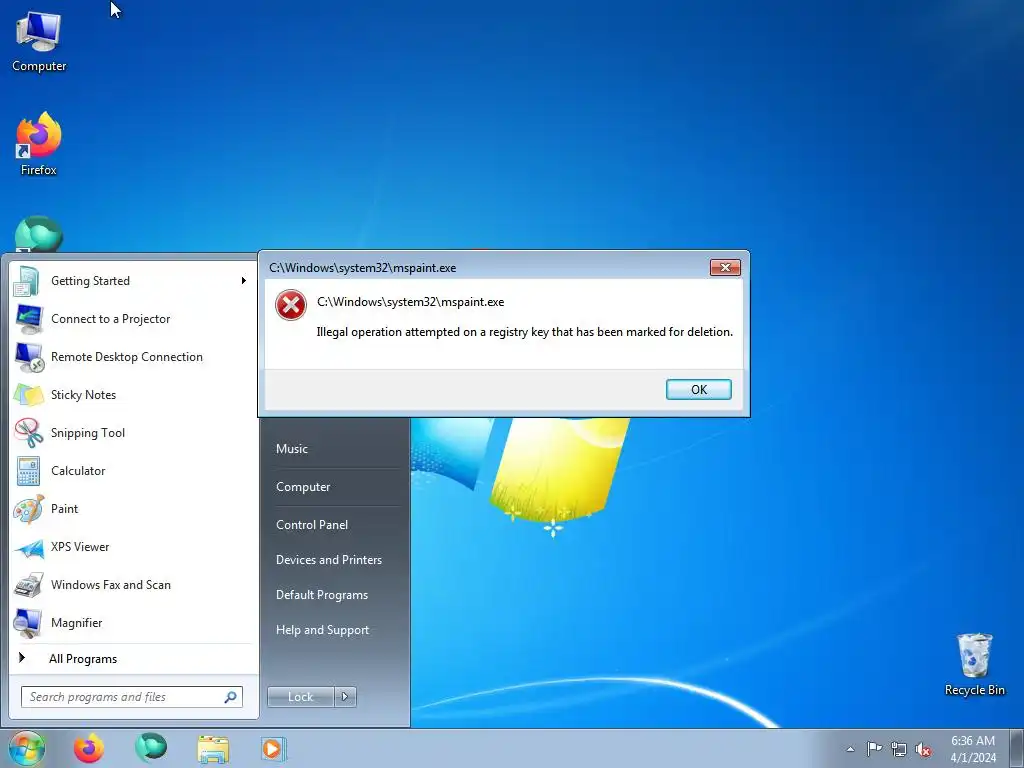Click the Calculator icon in Start menu

coord(27,471)
